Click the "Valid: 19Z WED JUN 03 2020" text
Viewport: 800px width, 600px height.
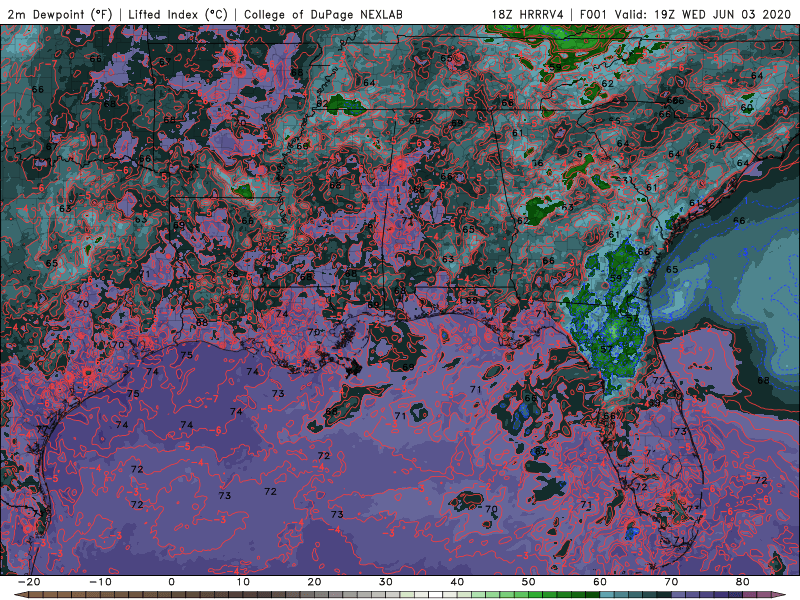(x=704, y=14)
